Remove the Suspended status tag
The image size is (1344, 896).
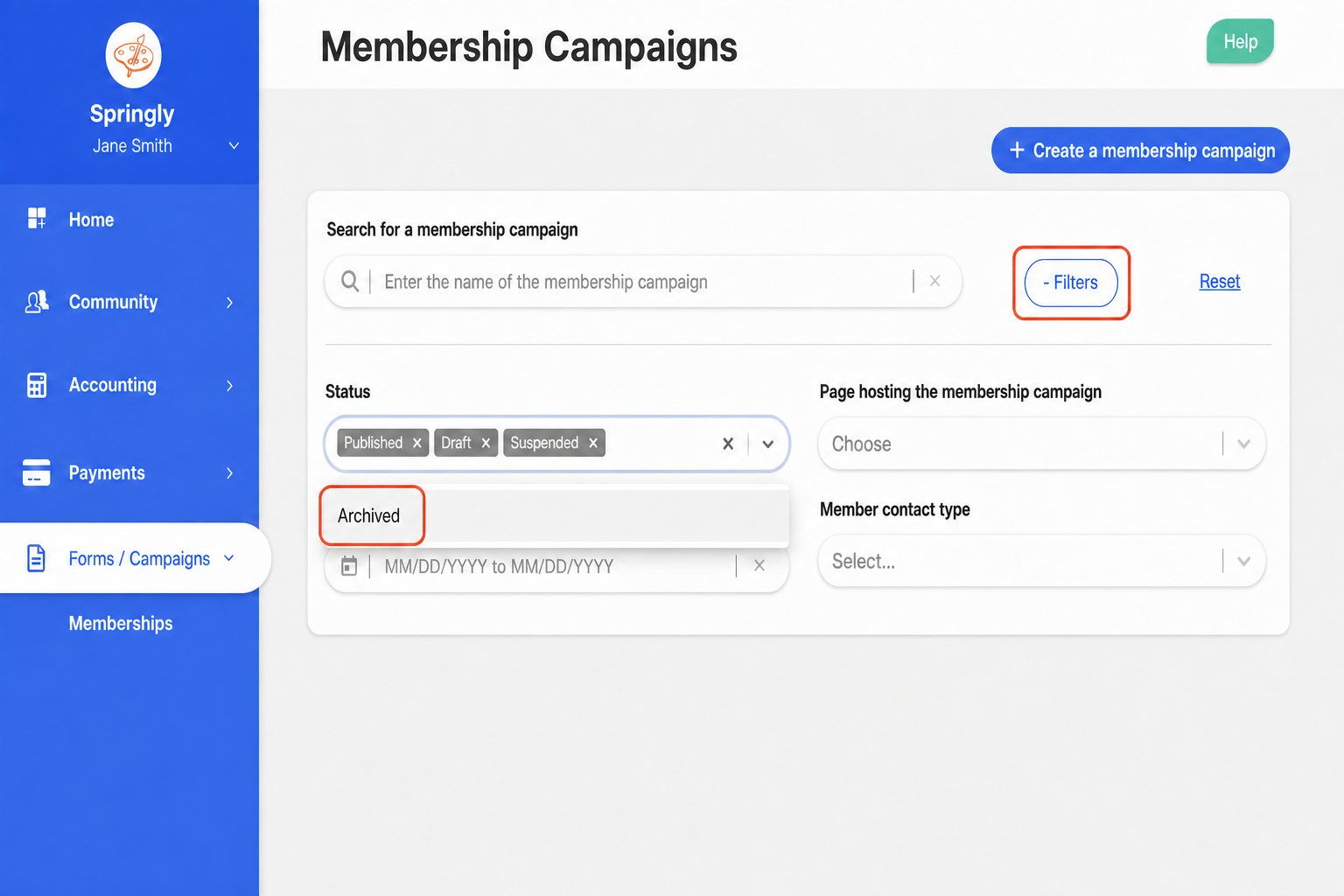(x=593, y=443)
